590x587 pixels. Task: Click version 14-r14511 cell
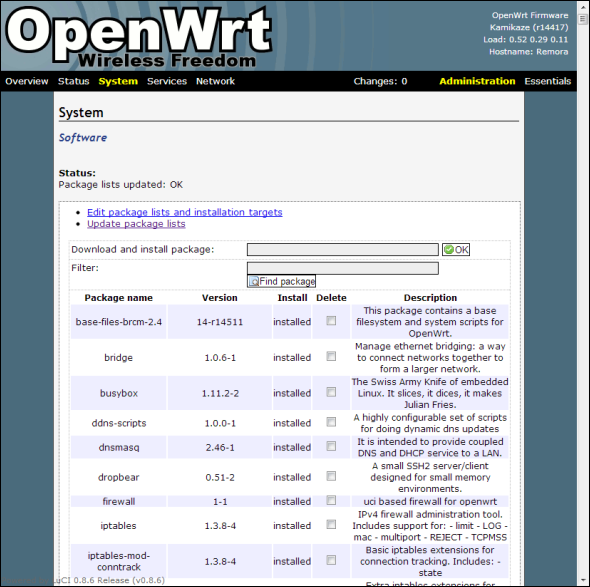pyautogui.click(x=220, y=322)
